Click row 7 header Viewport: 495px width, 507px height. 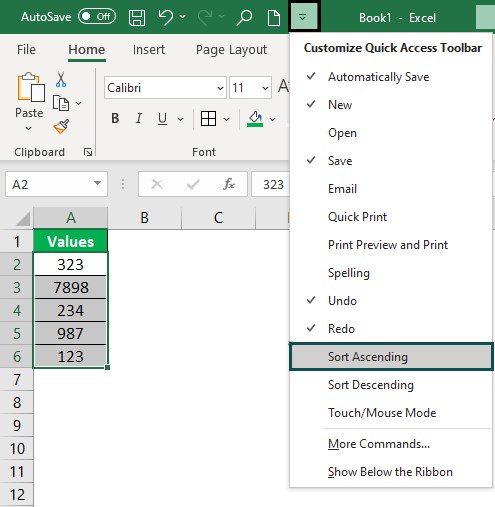point(17,379)
